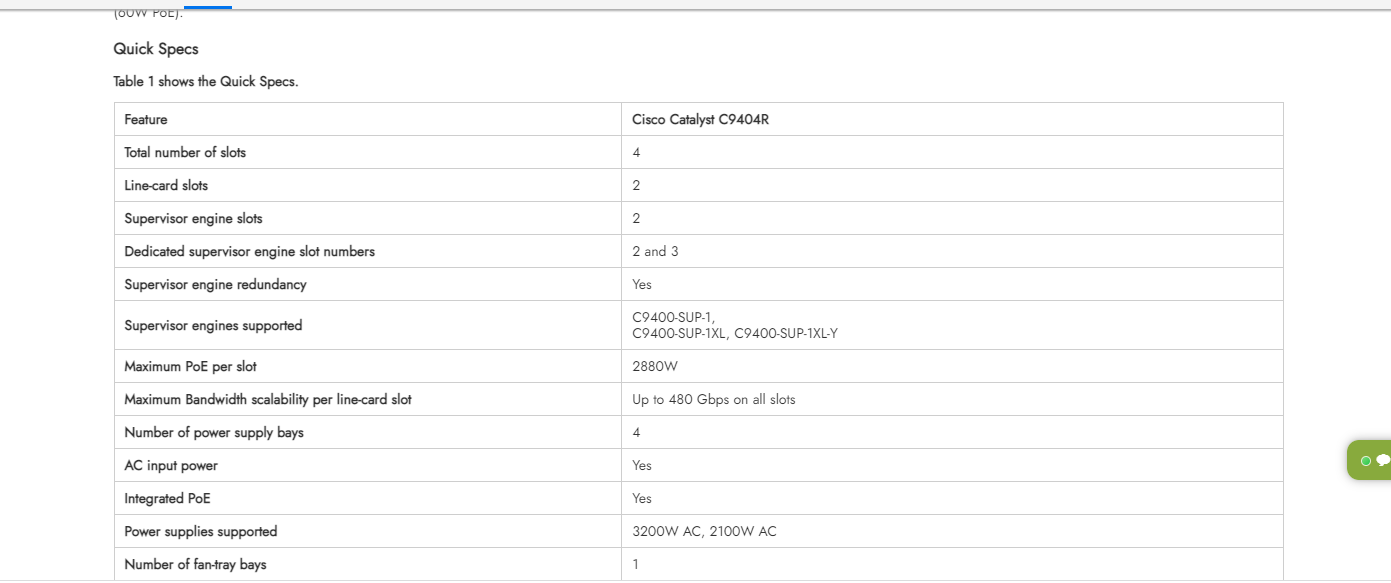This screenshot has width=1391, height=583.
Task: Select the blue active tab indicator at top
Action: tap(208, 7)
